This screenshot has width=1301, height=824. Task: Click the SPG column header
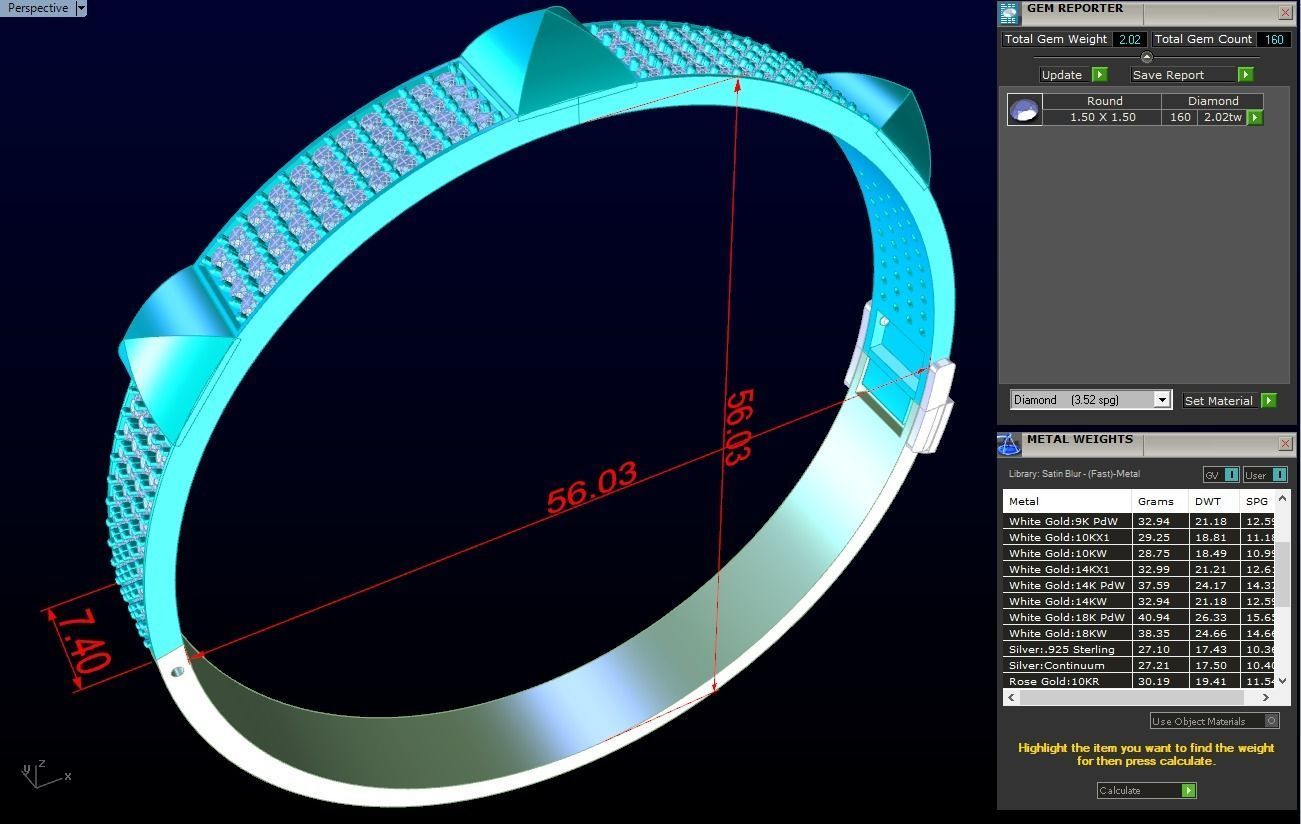point(1257,501)
